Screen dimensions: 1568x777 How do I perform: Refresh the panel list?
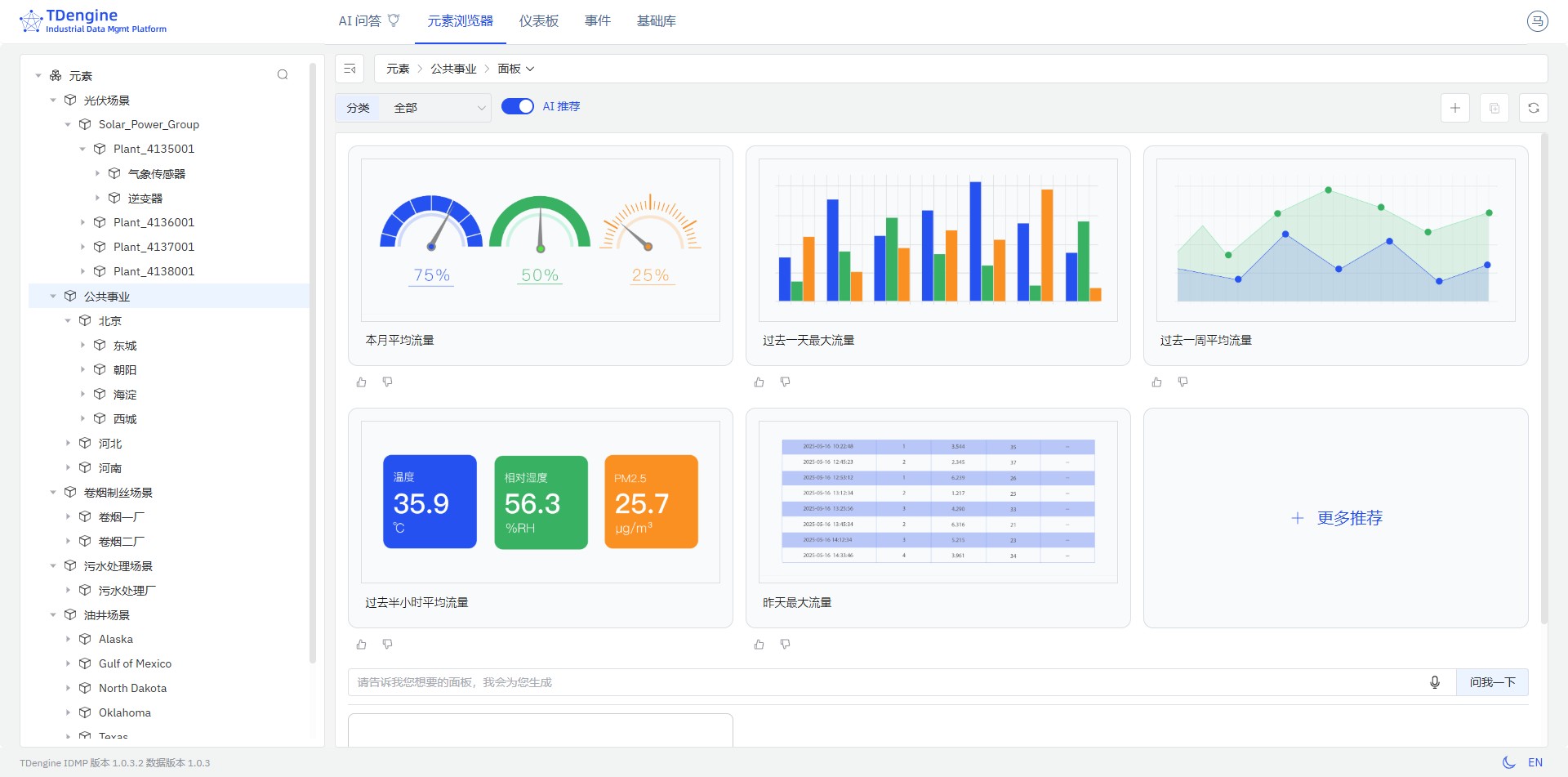tap(1534, 108)
